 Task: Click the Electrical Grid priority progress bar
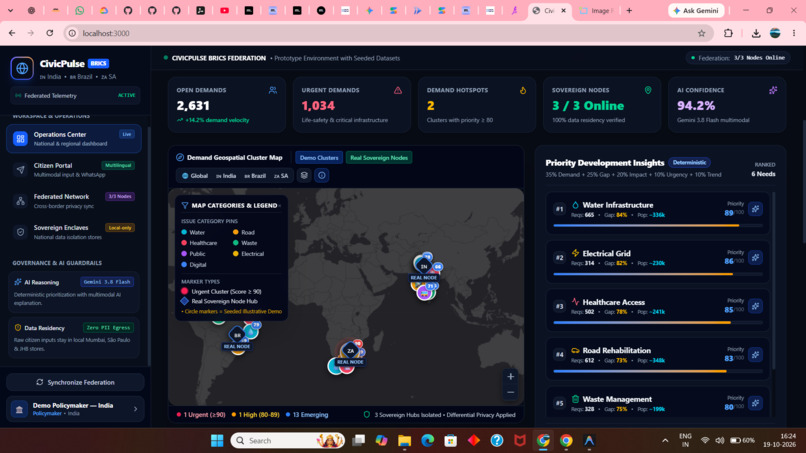click(x=657, y=274)
